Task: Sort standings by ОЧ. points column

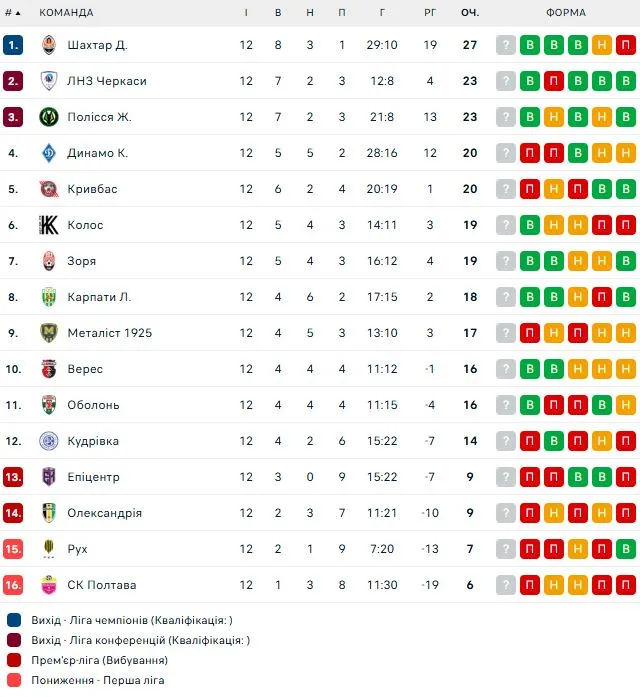Action: point(470,12)
